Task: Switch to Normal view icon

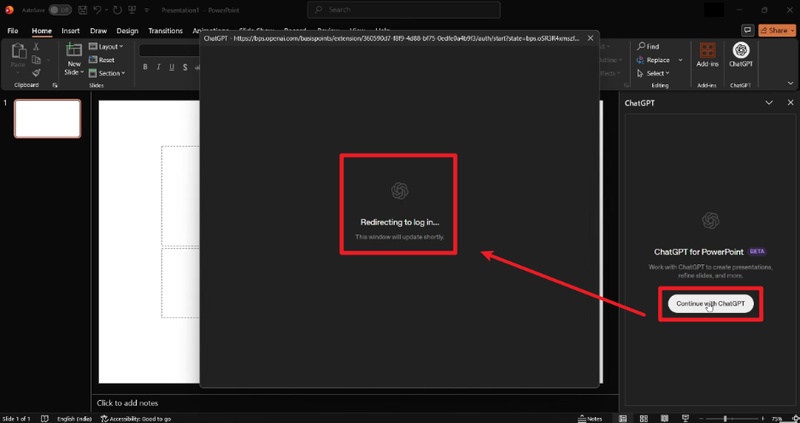Action: pos(623,418)
